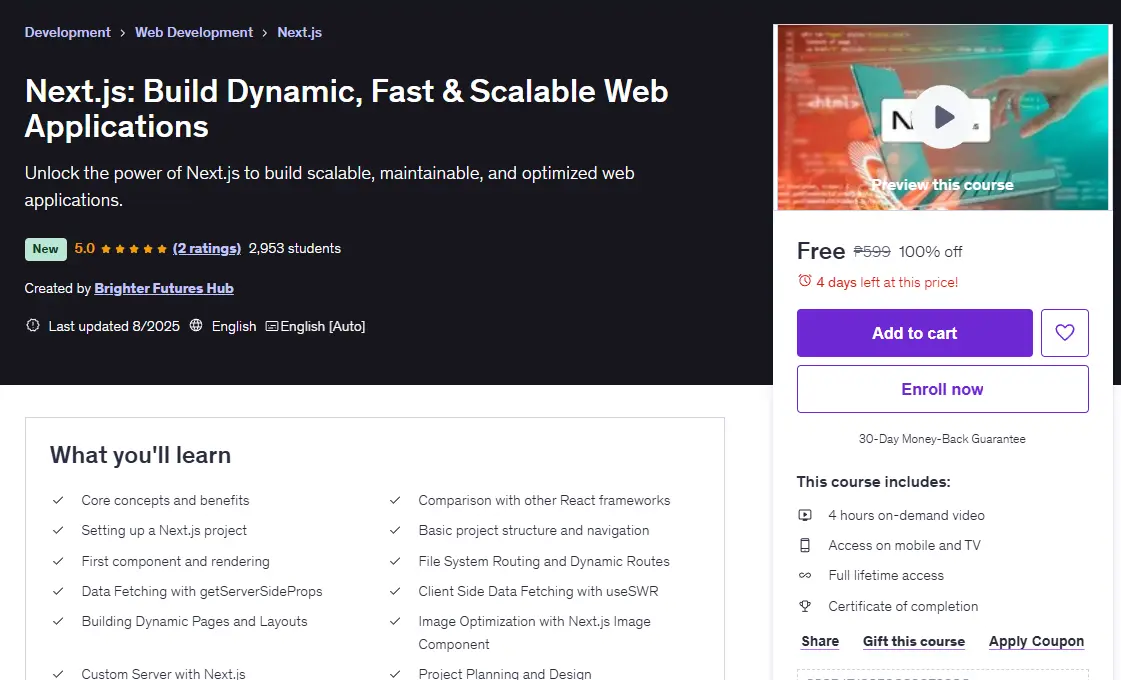Open the Development breadcrumb link
1121x680 pixels.
pos(67,32)
